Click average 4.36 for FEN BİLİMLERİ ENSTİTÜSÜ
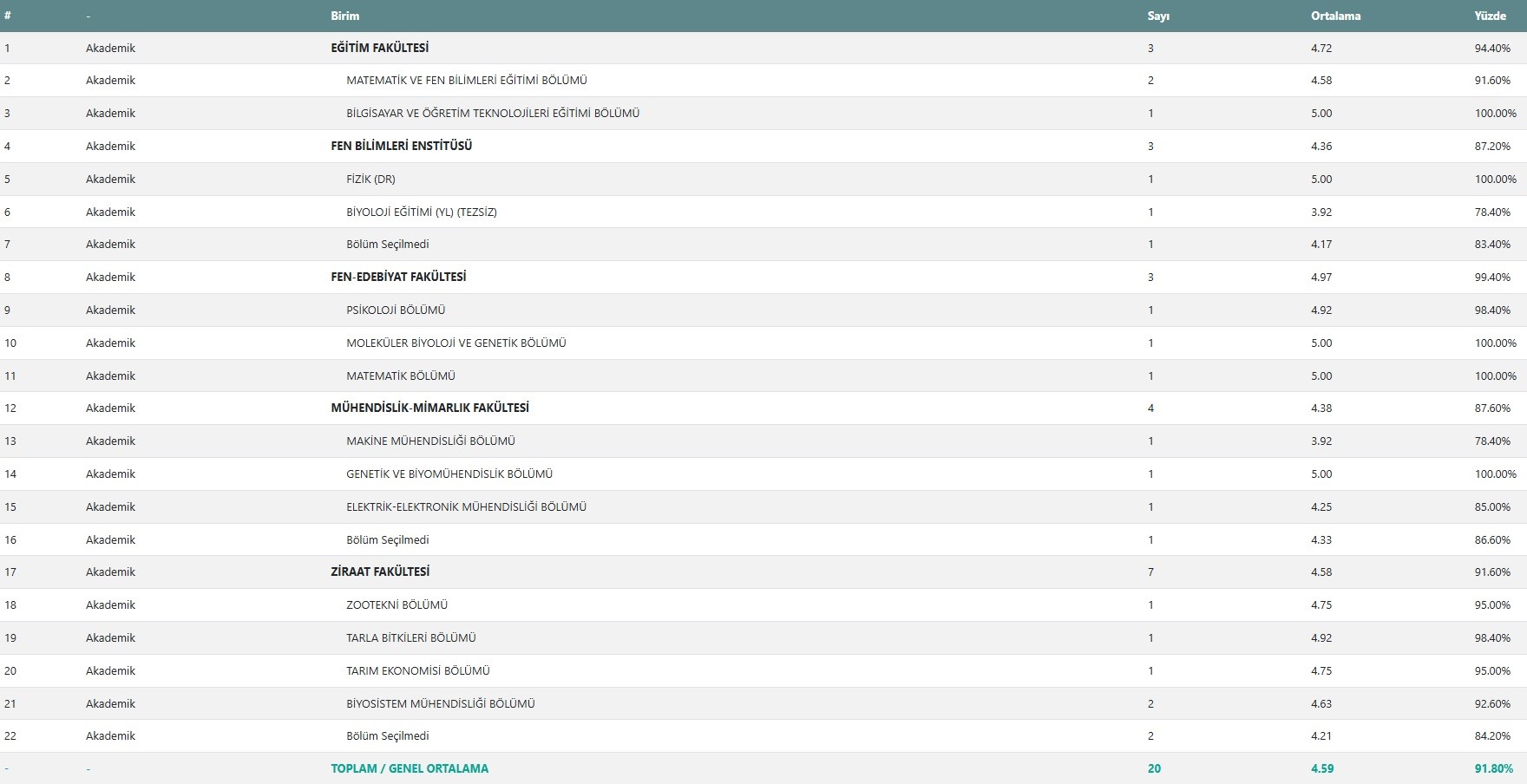 click(1321, 146)
